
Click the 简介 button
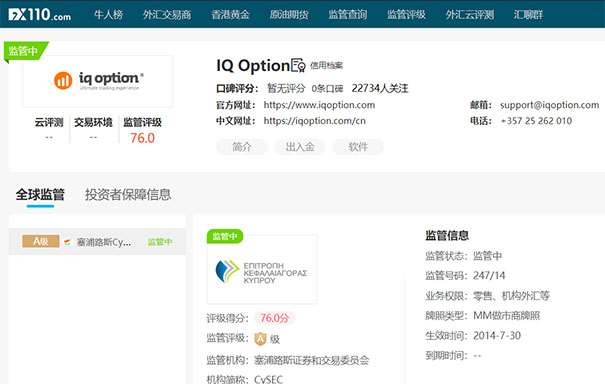(242, 147)
